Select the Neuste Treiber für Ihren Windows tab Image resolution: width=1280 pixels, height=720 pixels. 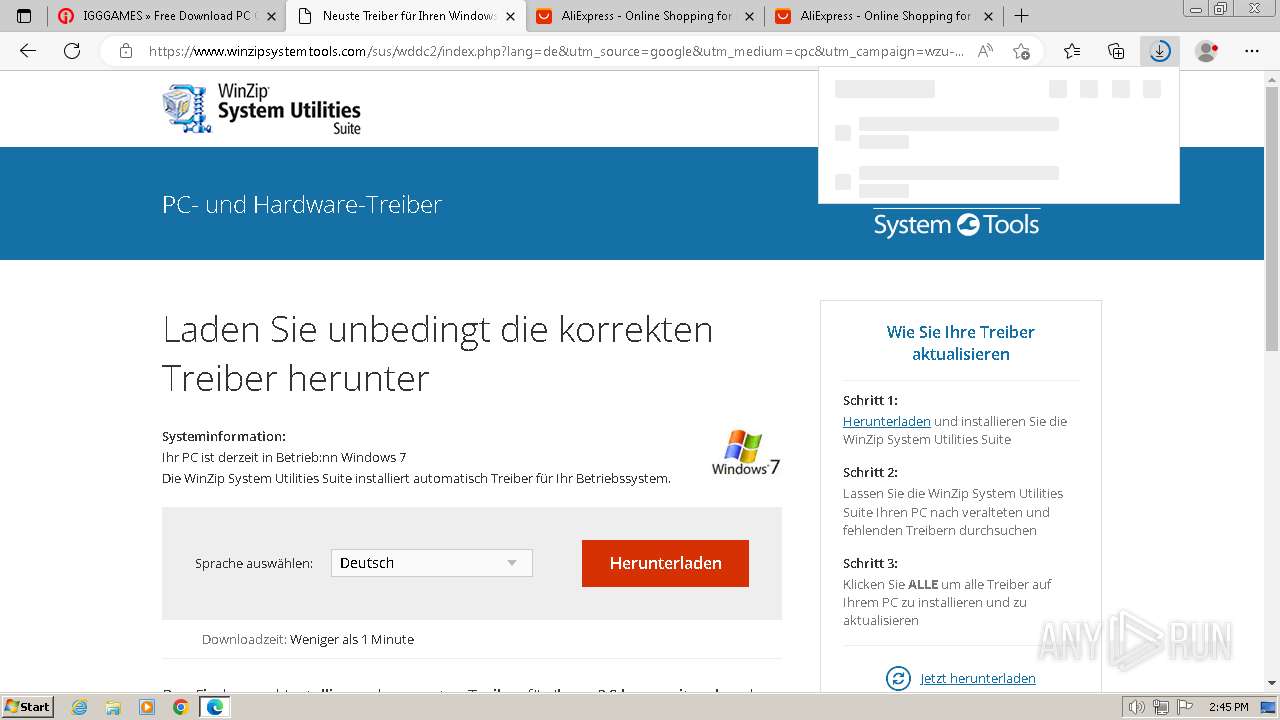pyautogui.click(x=406, y=16)
